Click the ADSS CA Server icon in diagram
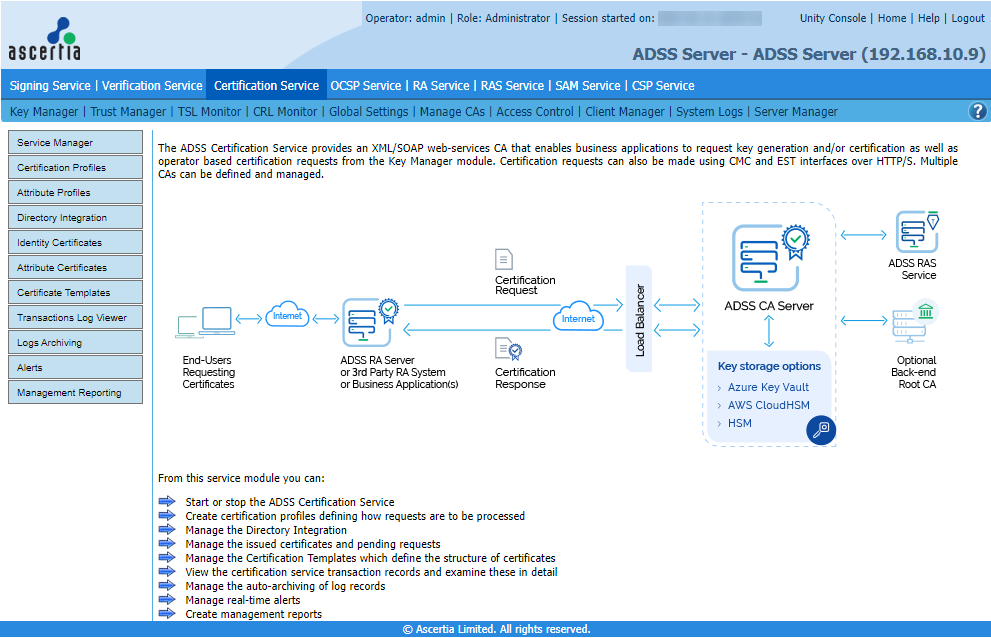991x638 pixels. click(769, 257)
